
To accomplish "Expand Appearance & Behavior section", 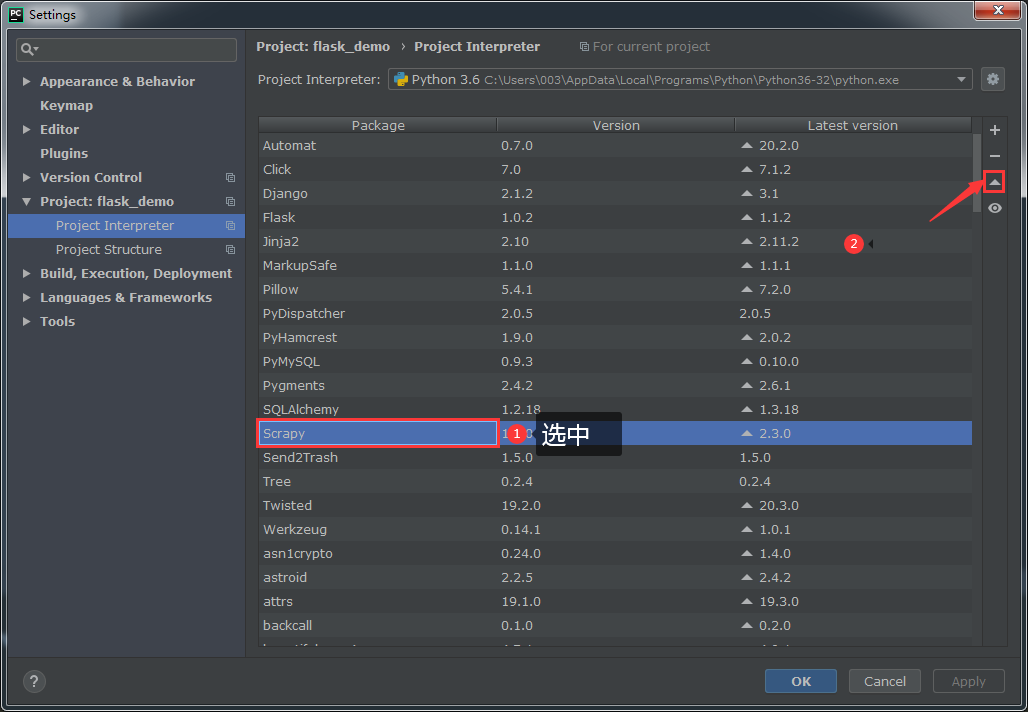I will tap(26, 81).
